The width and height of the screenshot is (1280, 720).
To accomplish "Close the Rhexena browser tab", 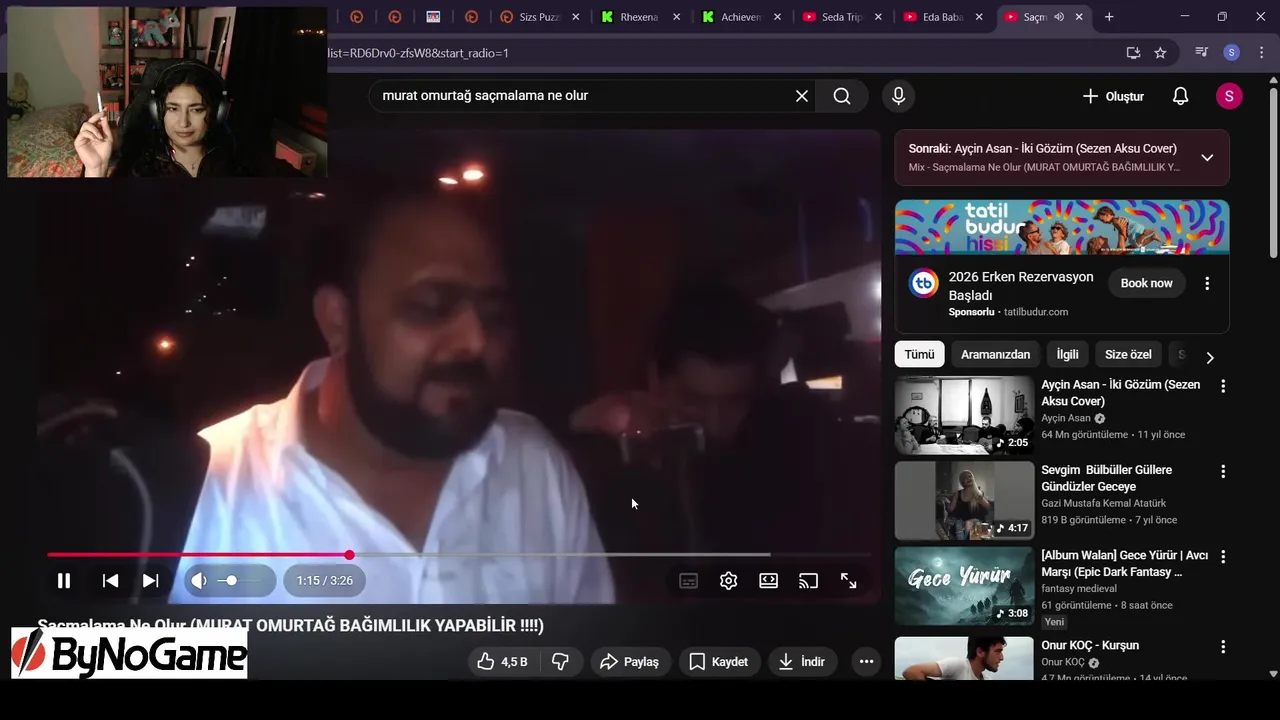I will tap(677, 17).
